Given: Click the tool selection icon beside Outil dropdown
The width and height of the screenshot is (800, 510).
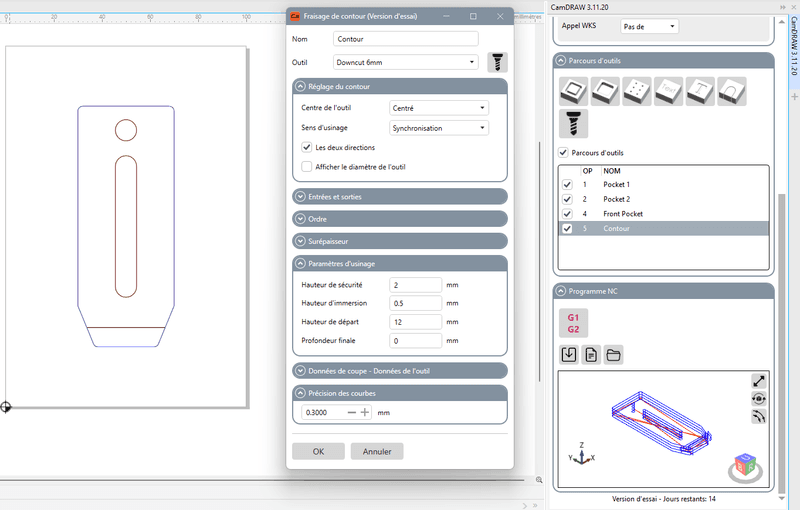Looking at the screenshot, I should click(x=497, y=62).
